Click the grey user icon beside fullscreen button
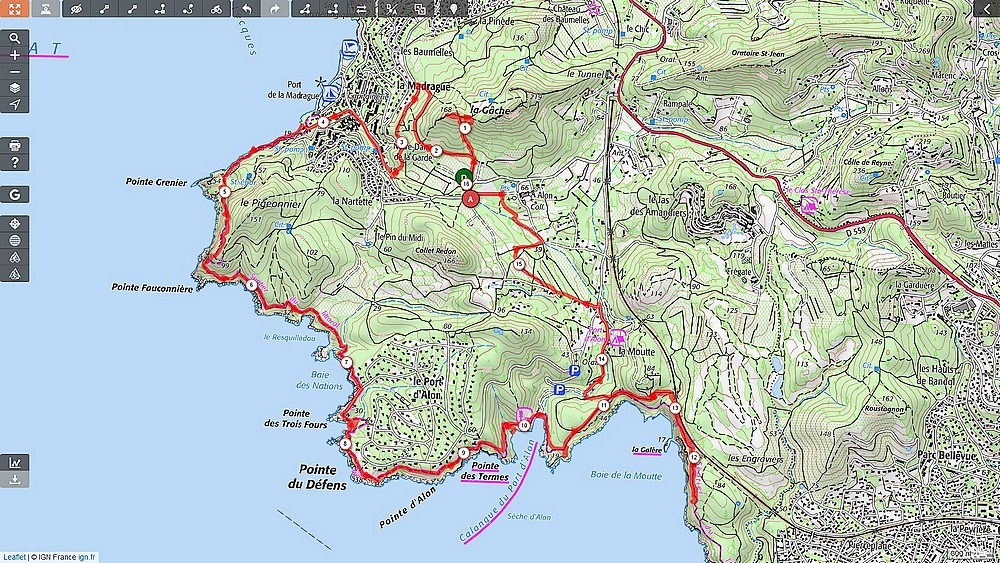Screen dimensions: 1000x563 tap(46, 8)
